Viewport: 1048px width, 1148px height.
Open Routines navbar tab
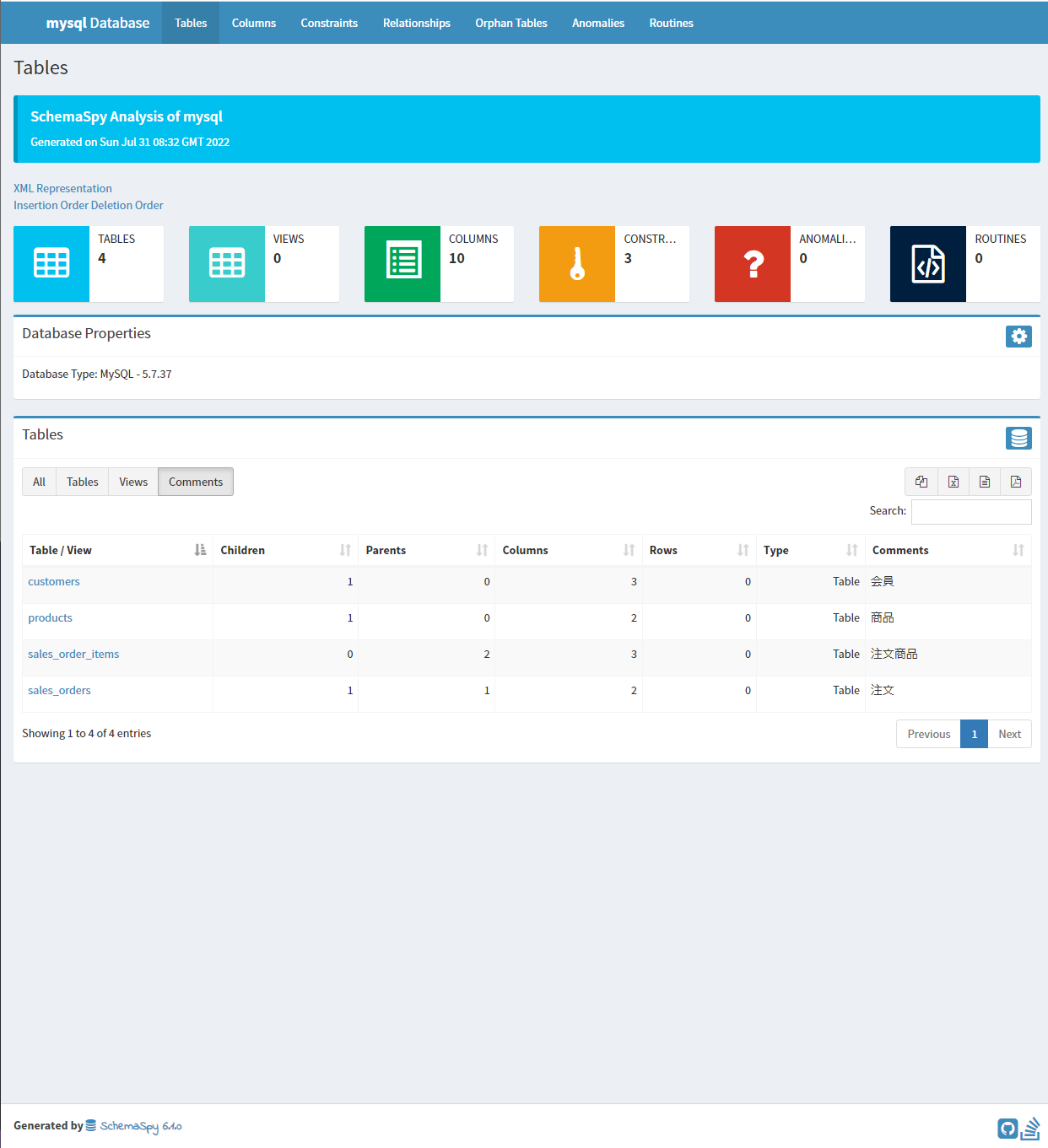tap(672, 23)
